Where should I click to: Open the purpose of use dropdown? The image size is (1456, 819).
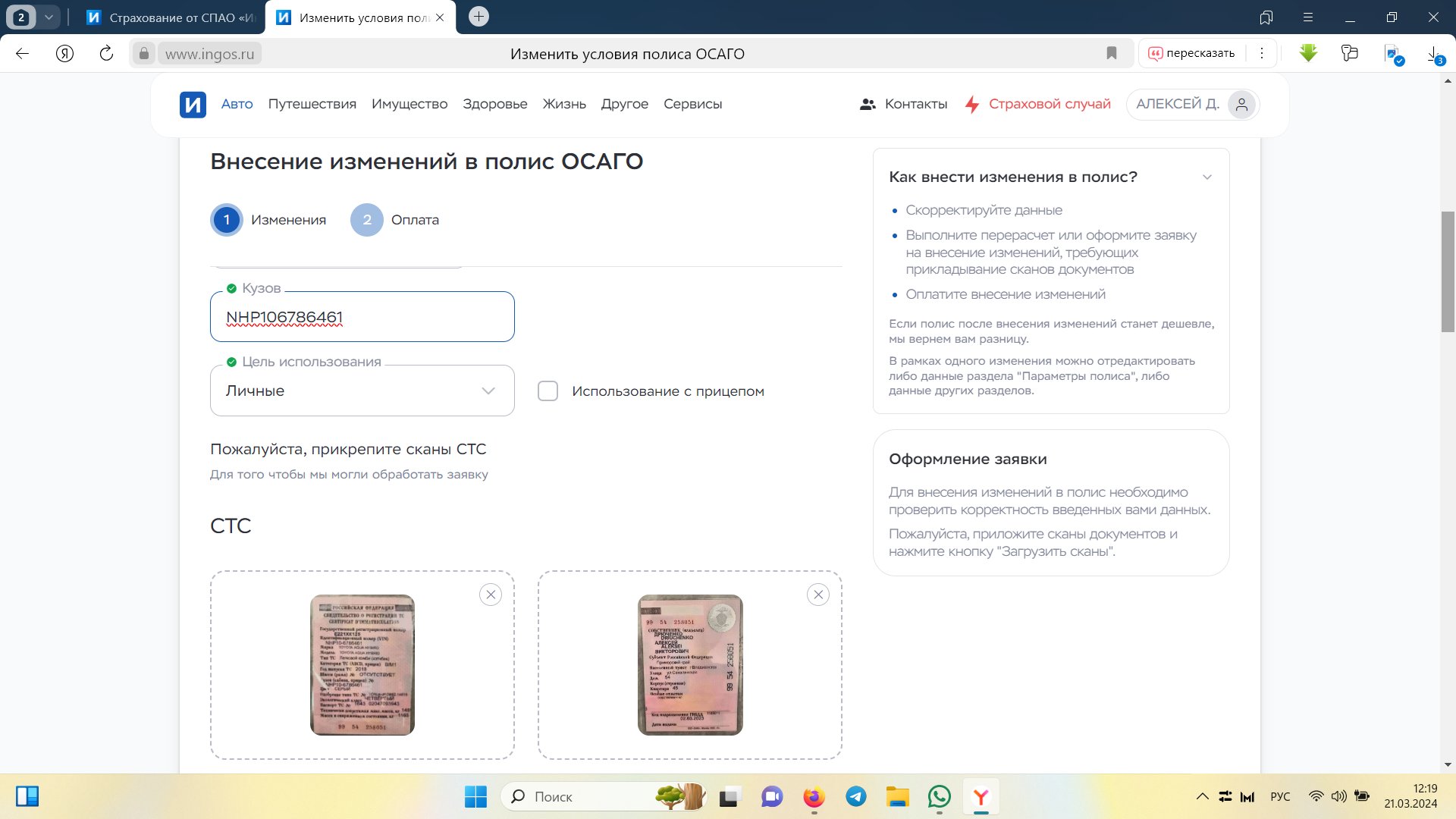coord(362,391)
